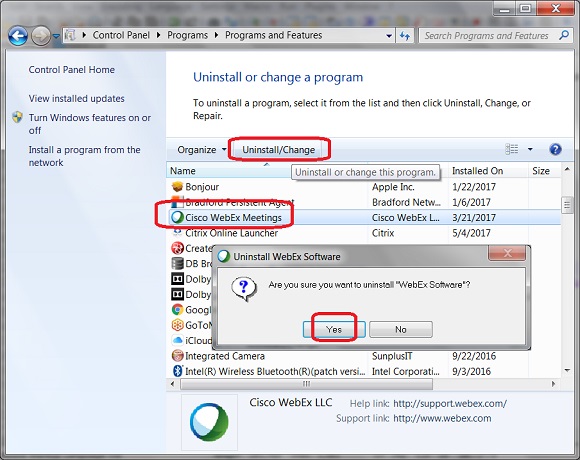Click No in the uninstall dialog

point(401,329)
